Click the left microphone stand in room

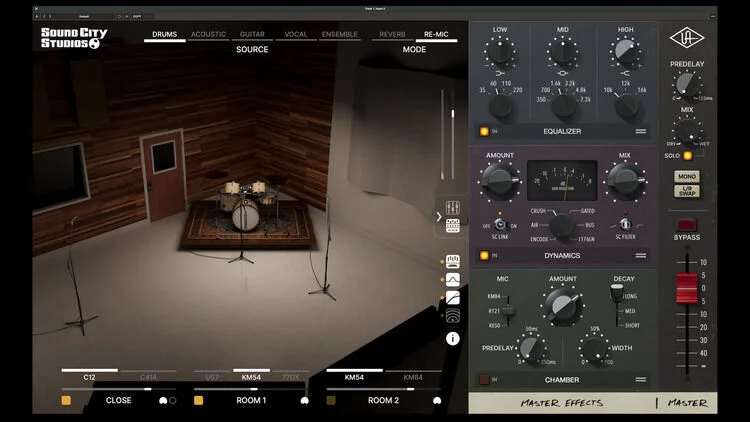pos(77,278)
